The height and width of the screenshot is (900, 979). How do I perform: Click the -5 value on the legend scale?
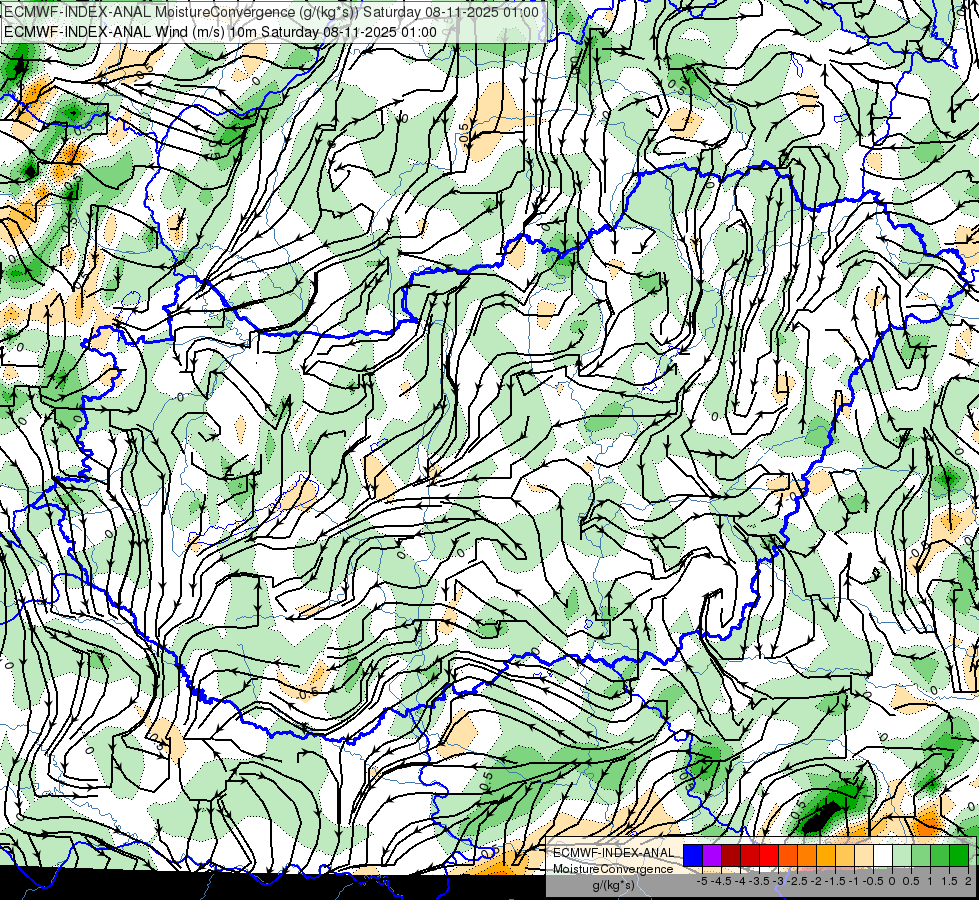point(702,881)
